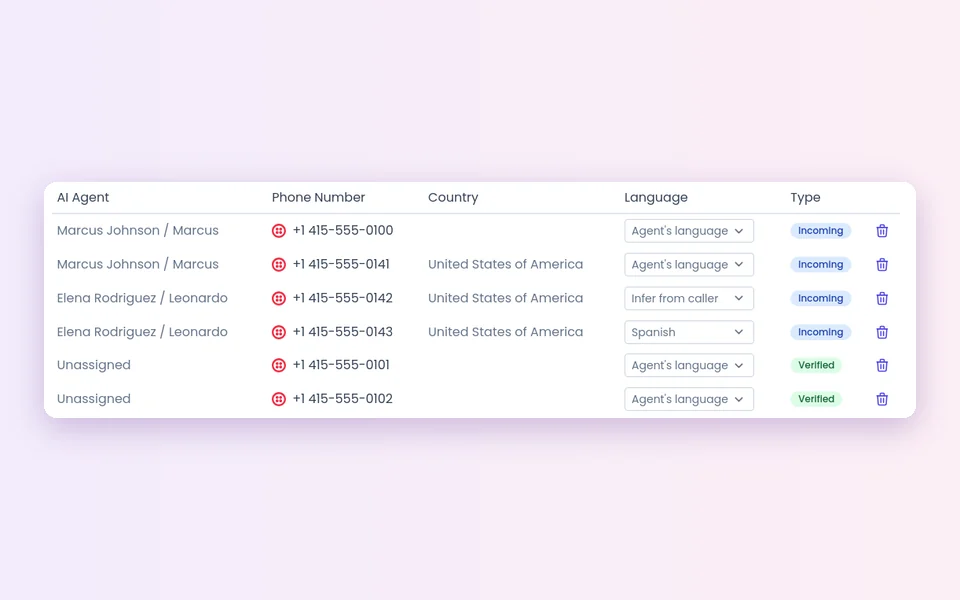
Task: Click the Twilio icon beside +1 415-555-0100
Action: coord(279,231)
